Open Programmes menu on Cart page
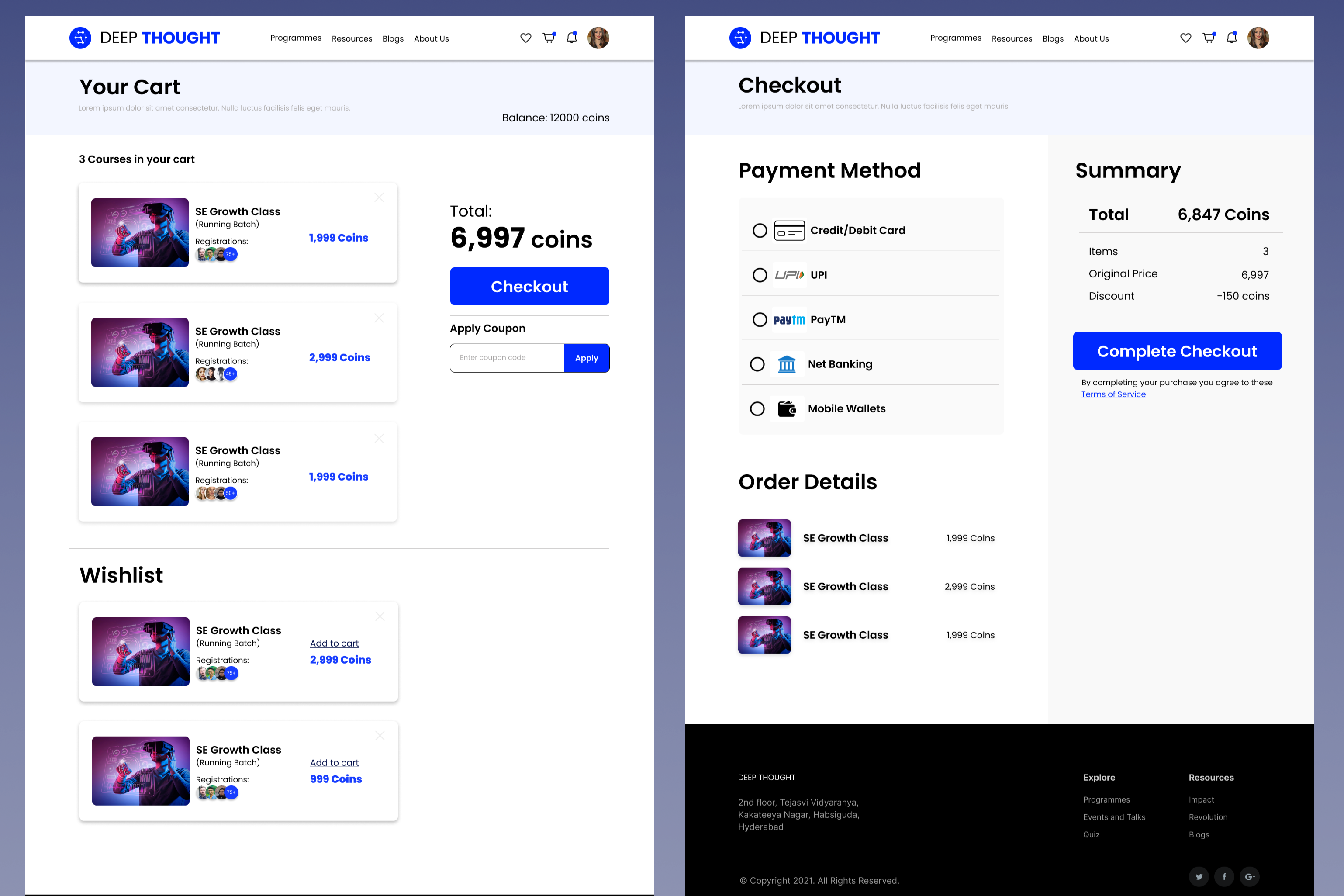This screenshot has height=896, width=1344. (295, 38)
